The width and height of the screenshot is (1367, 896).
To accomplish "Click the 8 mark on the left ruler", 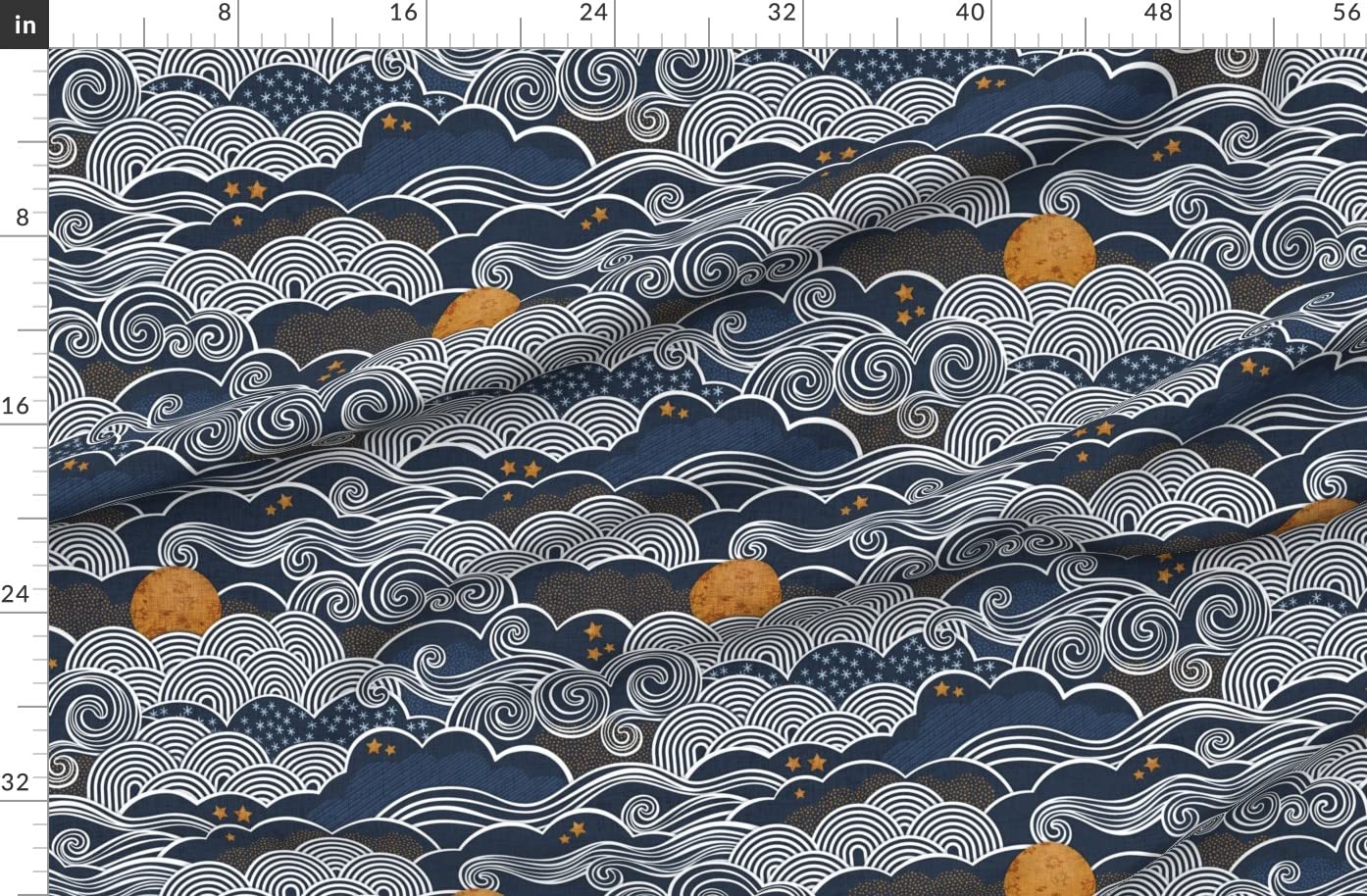I will 22,218.
